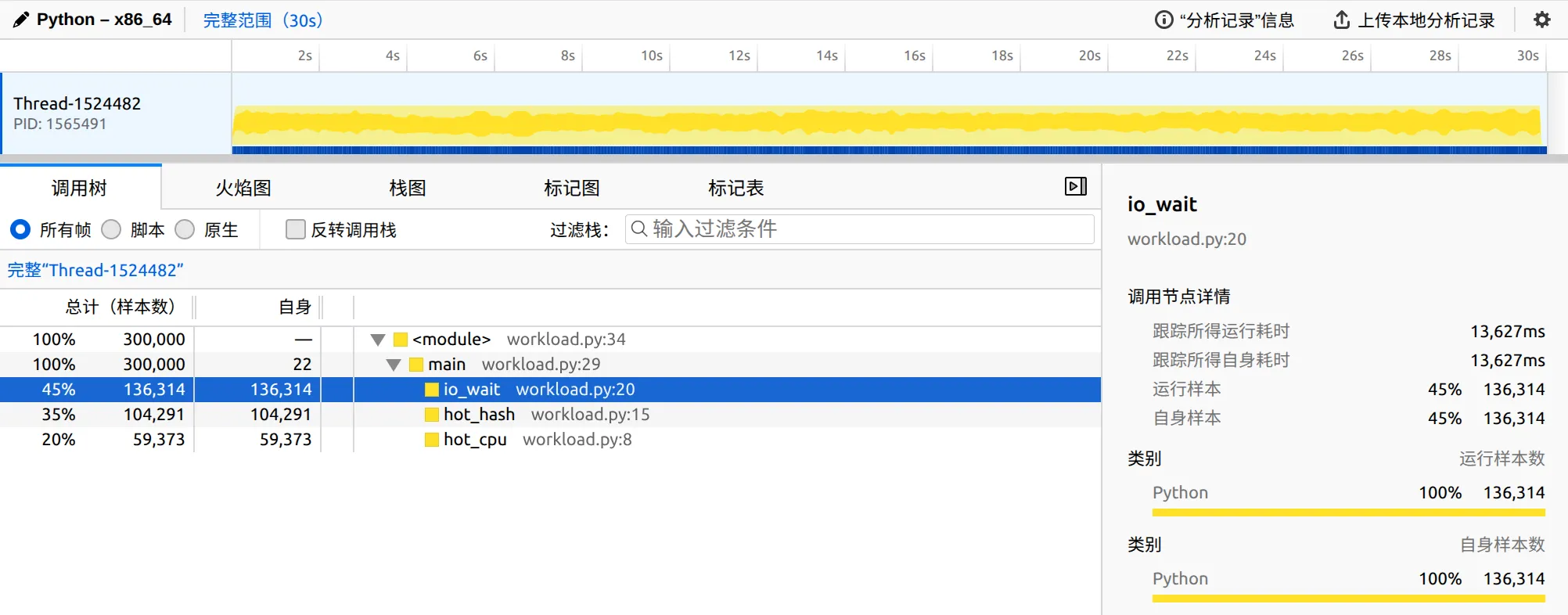Click the search magnifier icon in filter
Viewport: 1568px width, 615px height.
(638, 228)
